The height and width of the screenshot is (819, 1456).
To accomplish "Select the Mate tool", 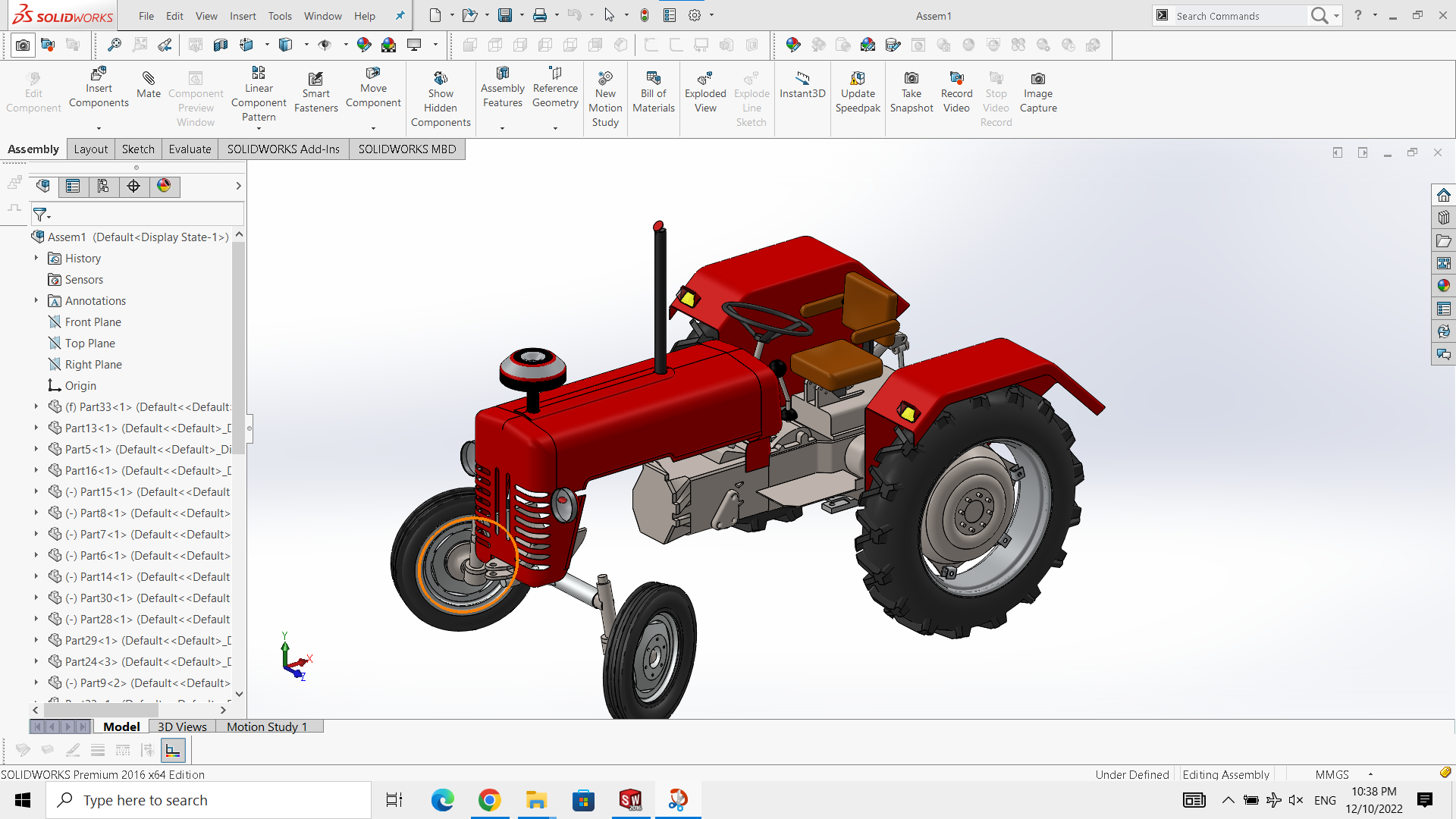I will (x=149, y=84).
